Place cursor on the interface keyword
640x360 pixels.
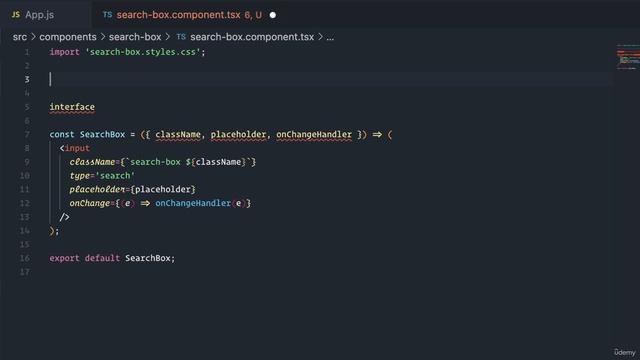72,107
